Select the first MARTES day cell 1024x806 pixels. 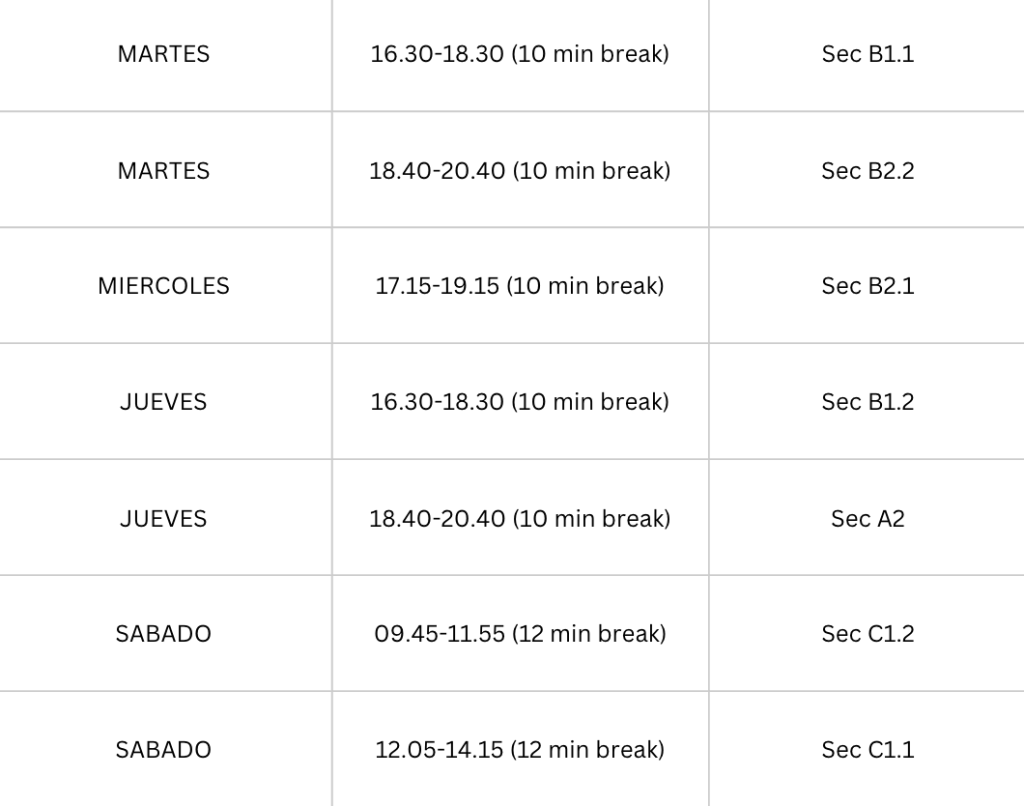pyautogui.click(x=164, y=54)
